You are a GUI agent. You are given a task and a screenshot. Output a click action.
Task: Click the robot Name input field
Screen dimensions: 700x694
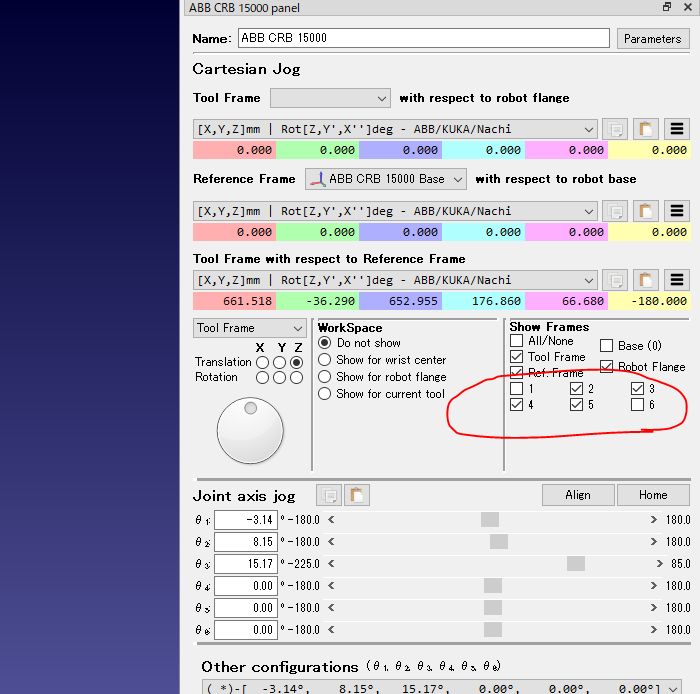(x=422, y=38)
